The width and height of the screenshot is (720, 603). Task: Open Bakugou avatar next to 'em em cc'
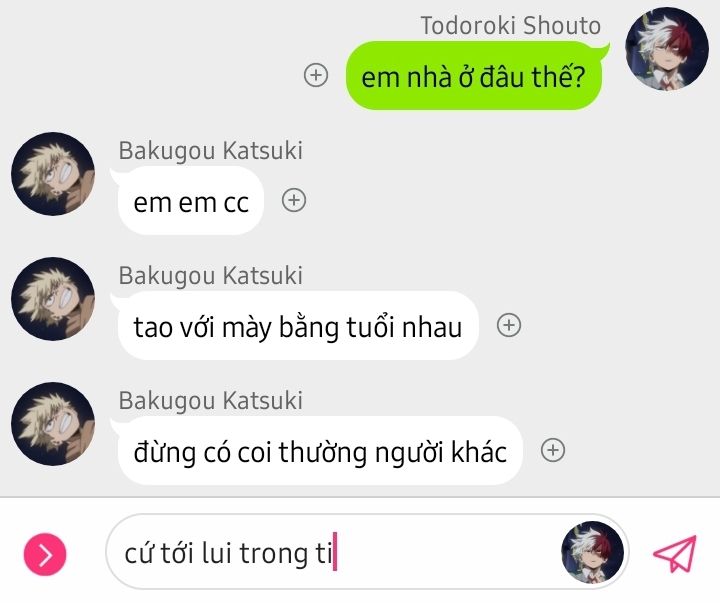coord(53,174)
